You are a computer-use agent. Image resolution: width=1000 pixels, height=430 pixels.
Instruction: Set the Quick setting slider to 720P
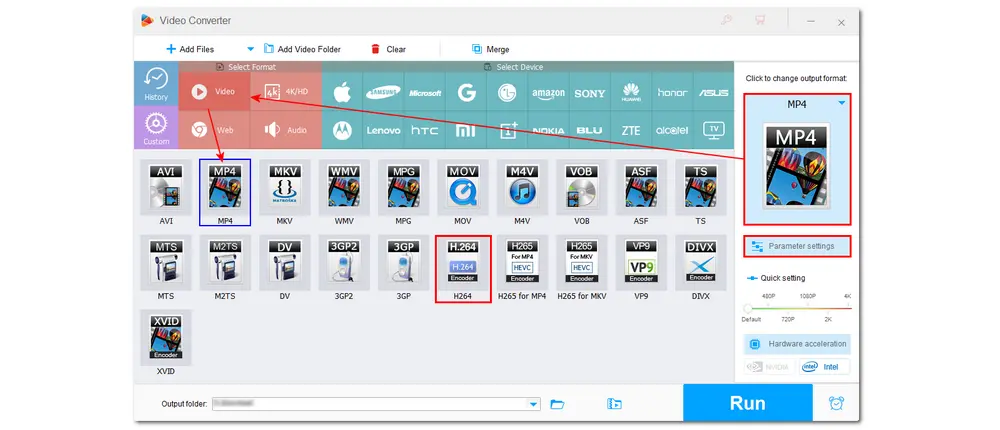coord(789,308)
